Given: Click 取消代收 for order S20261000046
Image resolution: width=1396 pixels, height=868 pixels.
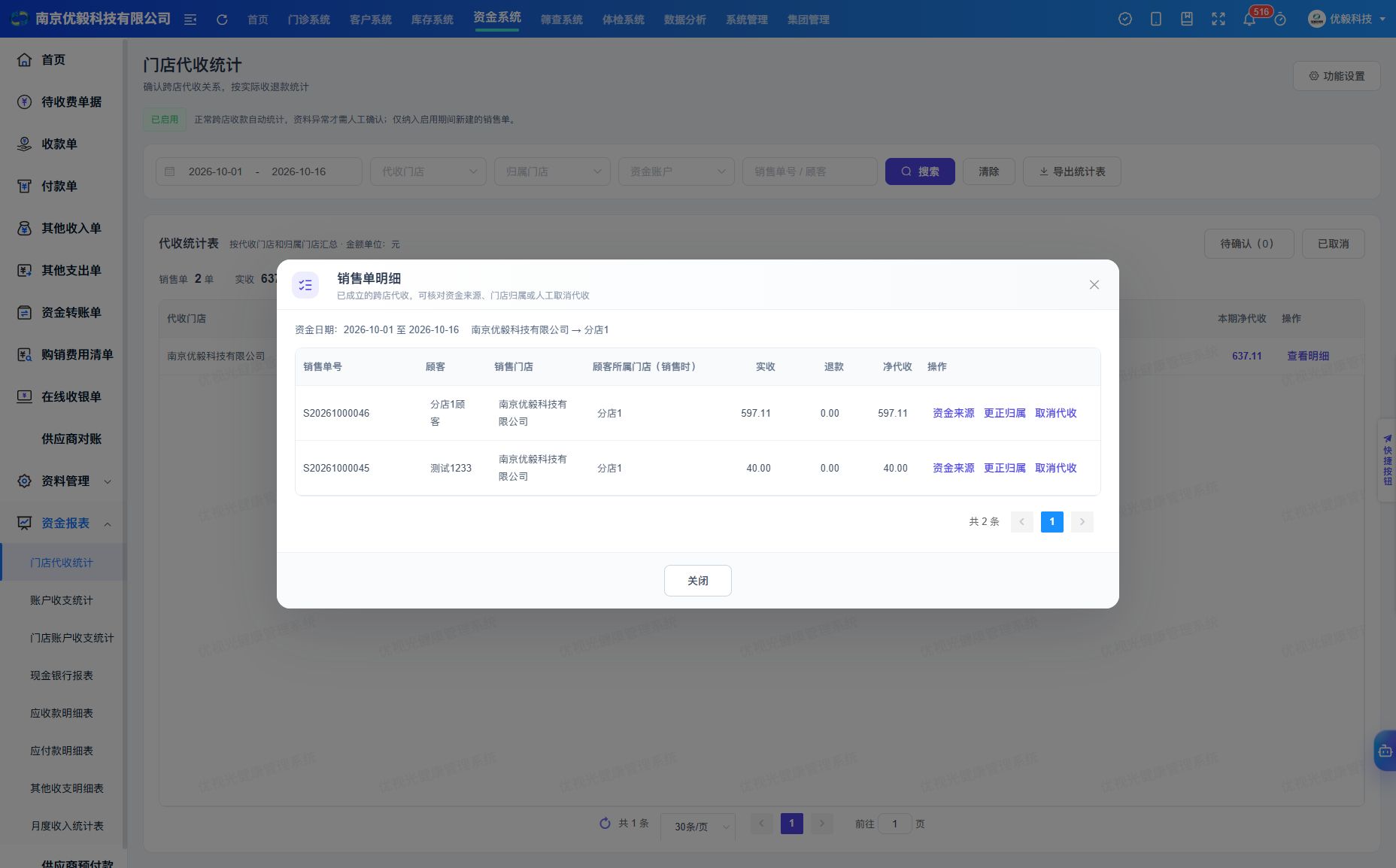Looking at the screenshot, I should point(1056,413).
